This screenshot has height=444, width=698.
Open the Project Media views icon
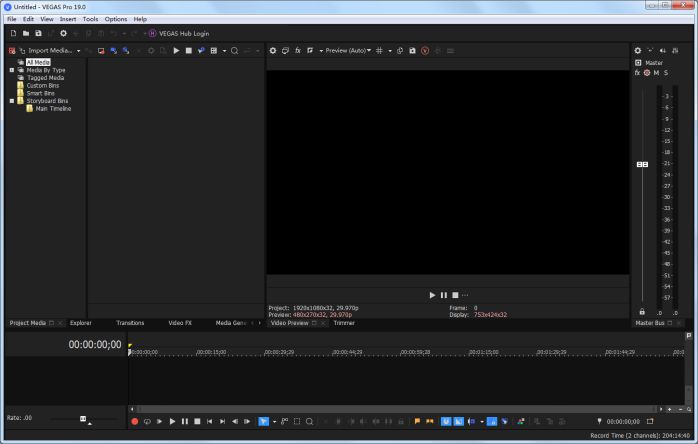point(214,51)
